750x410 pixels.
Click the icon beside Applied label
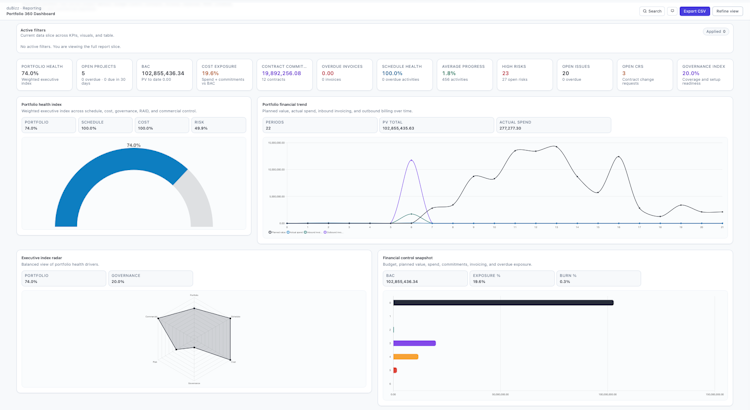pyautogui.click(x=724, y=32)
